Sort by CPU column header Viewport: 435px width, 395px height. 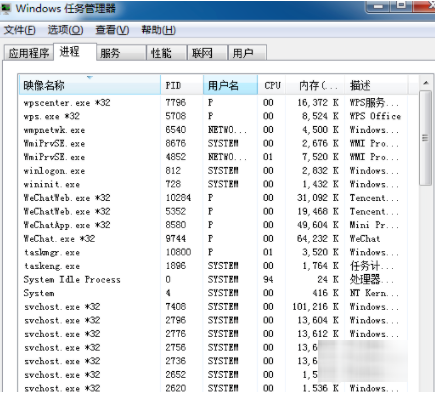(x=272, y=85)
